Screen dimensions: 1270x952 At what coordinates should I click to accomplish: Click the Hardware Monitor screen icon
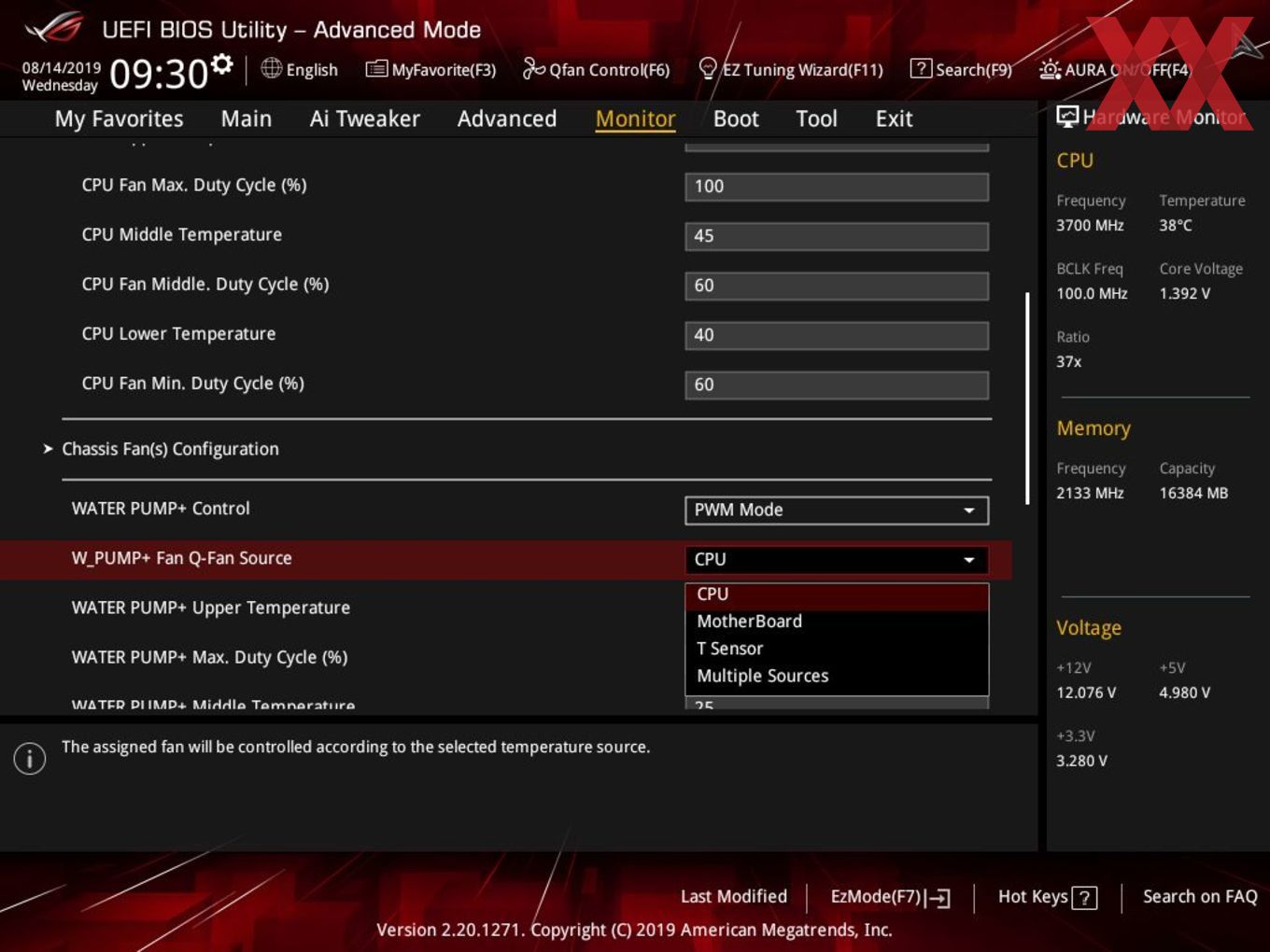(x=1067, y=116)
